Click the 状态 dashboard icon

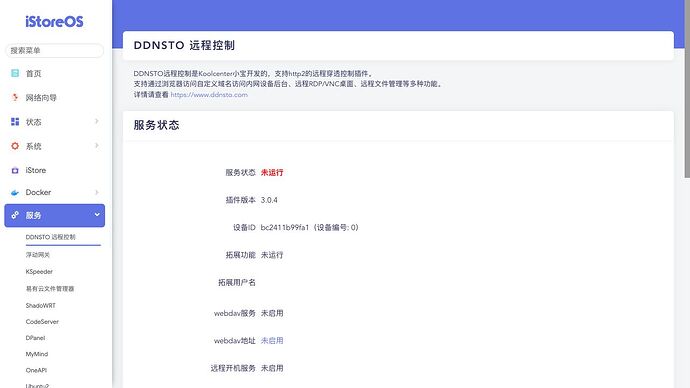coord(15,121)
